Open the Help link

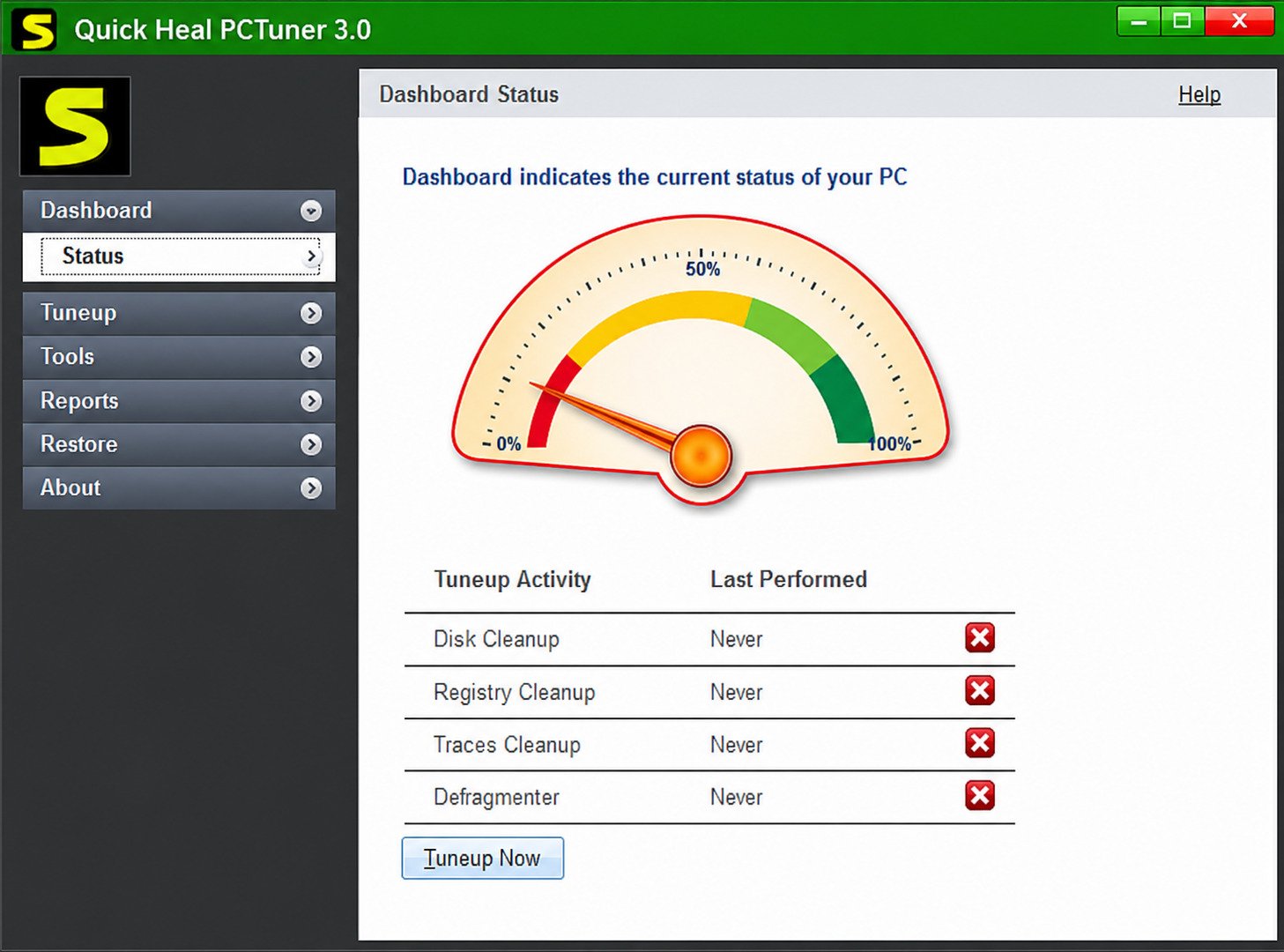pos(1199,94)
